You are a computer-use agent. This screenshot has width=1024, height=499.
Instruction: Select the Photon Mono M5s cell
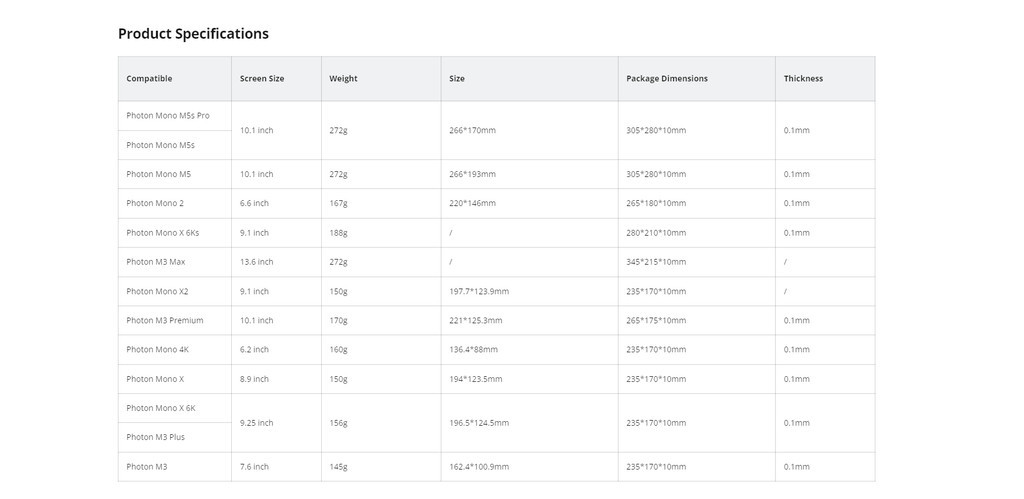174,145
